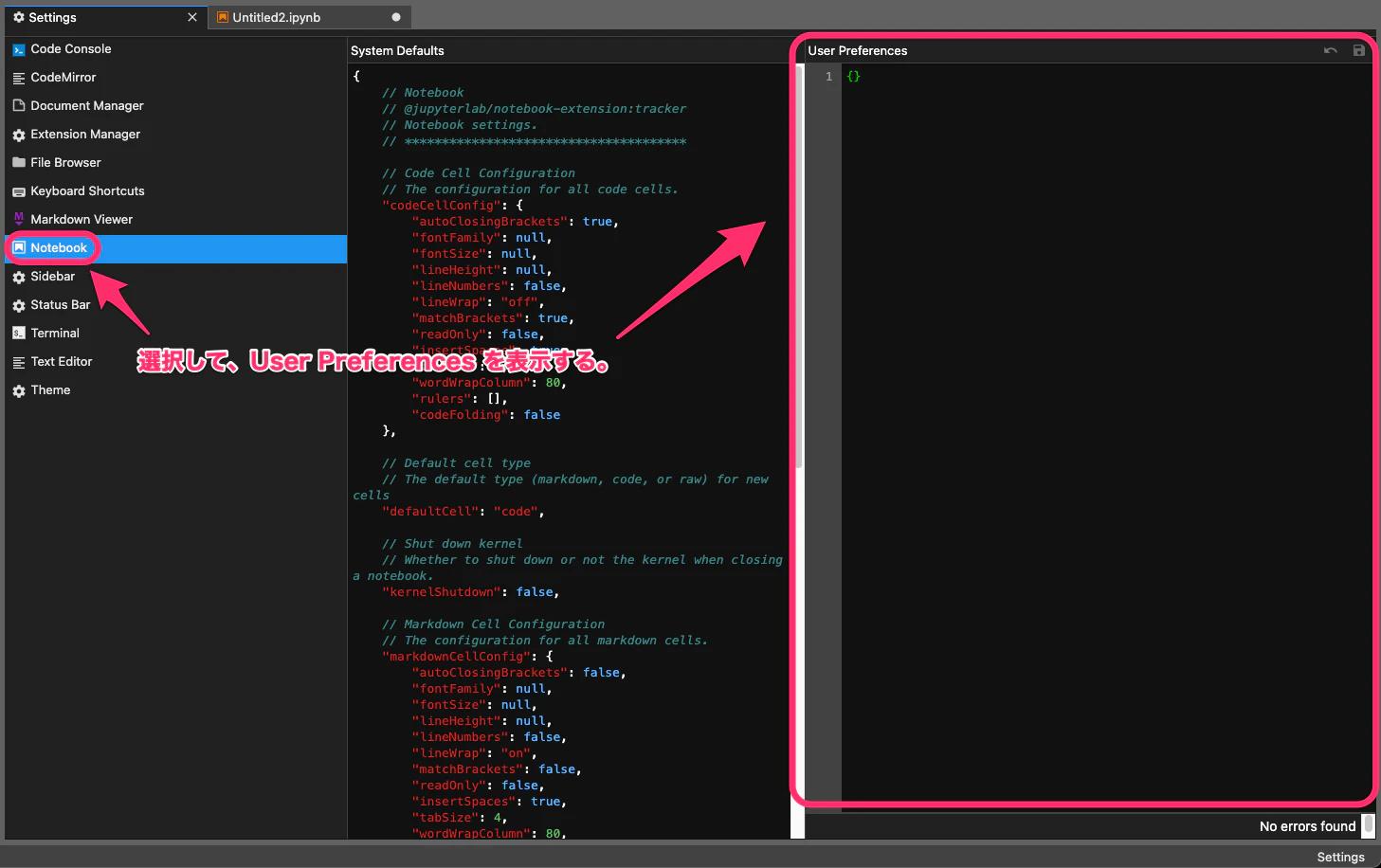
Task: Click the "User Preferences" panel heading
Action: click(x=858, y=51)
